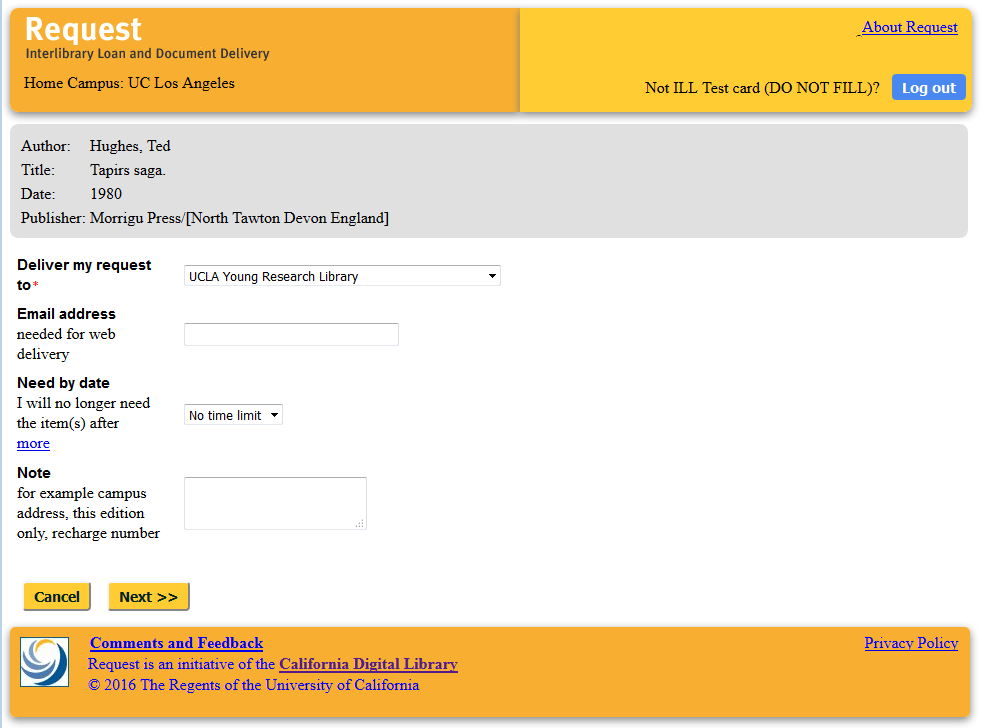
Task: Open the Comments and Feedback link
Action: [176, 643]
